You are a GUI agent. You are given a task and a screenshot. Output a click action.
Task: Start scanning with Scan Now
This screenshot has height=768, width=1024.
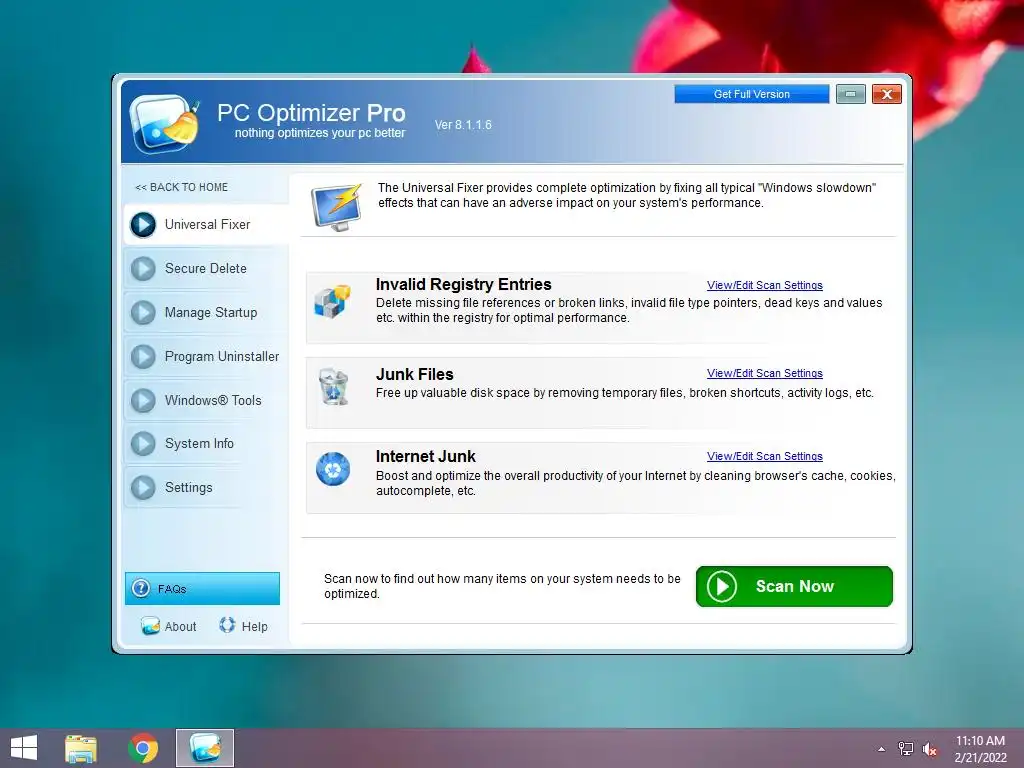[x=794, y=586]
